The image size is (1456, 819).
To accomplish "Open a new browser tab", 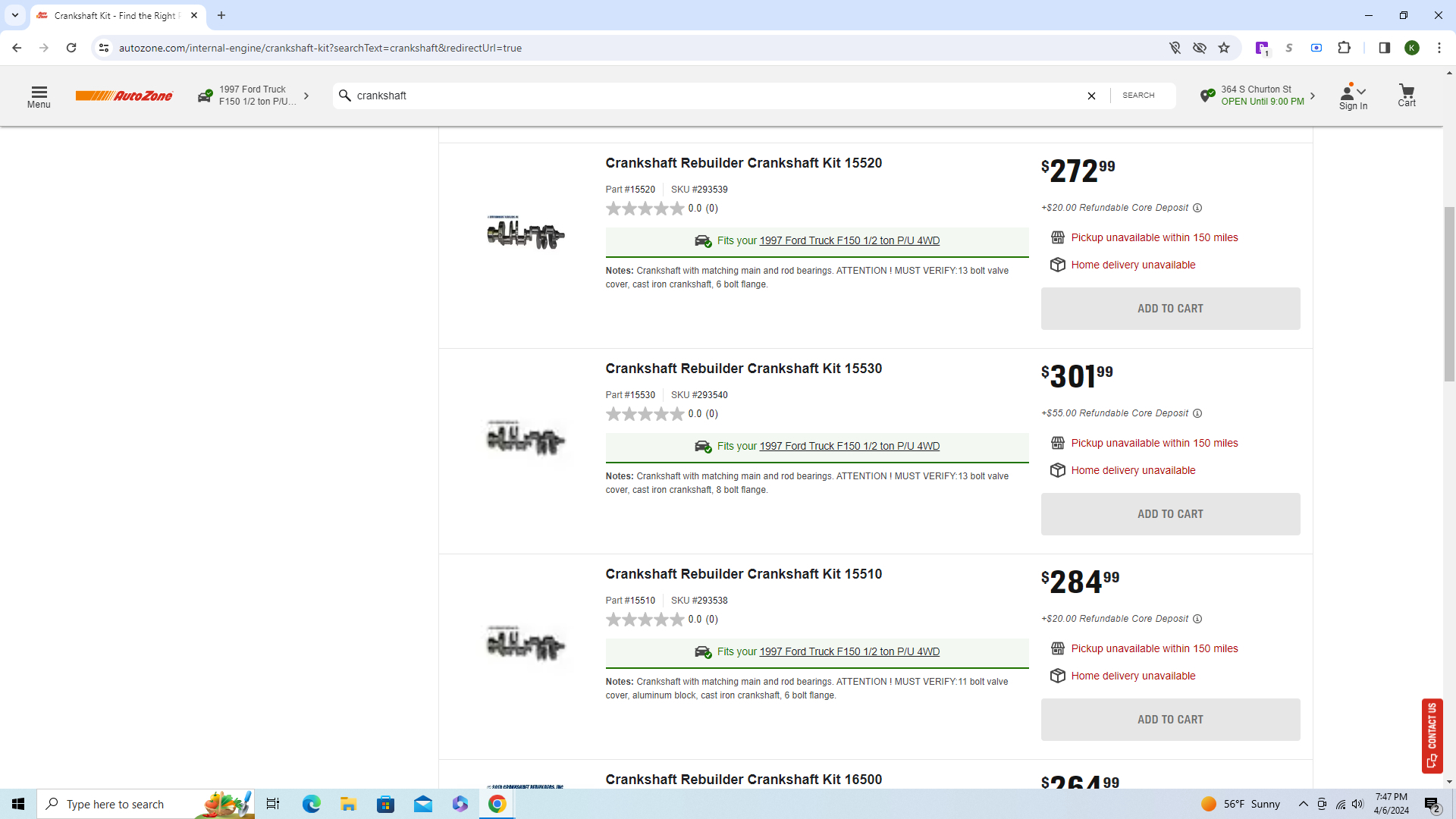I will coord(221,15).
